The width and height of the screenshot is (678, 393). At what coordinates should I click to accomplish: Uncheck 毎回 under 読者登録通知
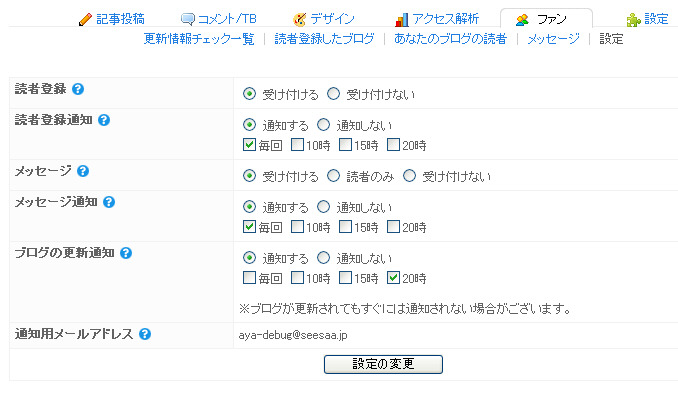(x=249, y=144)
